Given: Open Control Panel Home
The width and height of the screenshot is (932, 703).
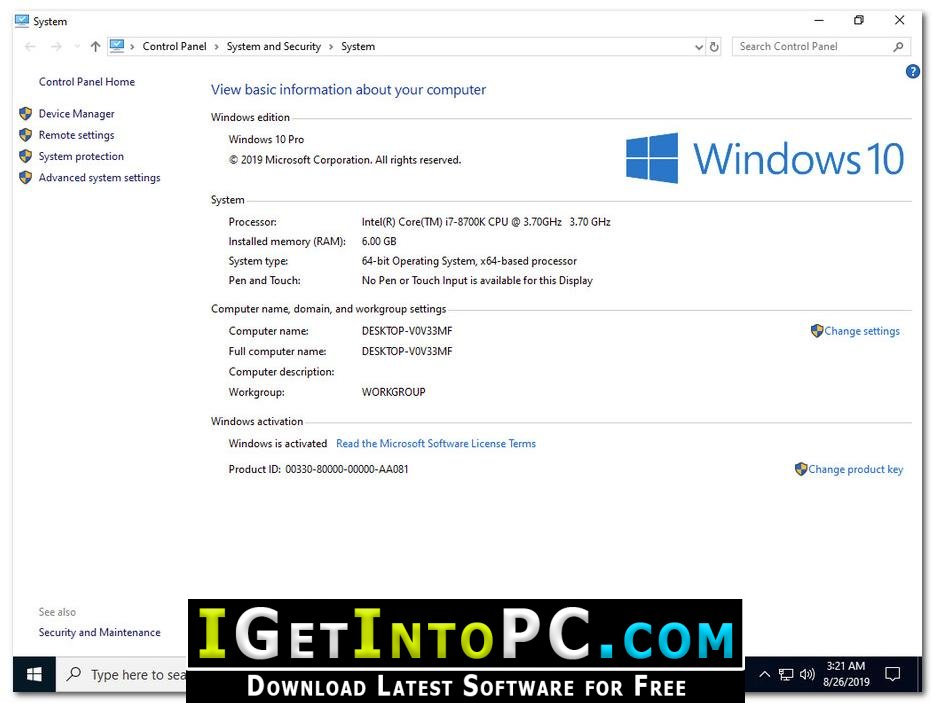Looking at the screenshot, I should pos(87,81).
